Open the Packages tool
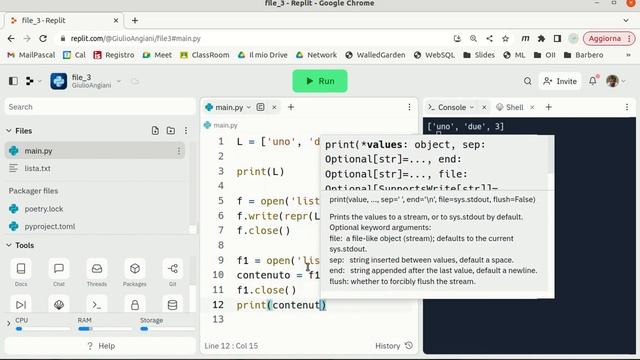Viewport: 640px width, 360px height. 135,273
